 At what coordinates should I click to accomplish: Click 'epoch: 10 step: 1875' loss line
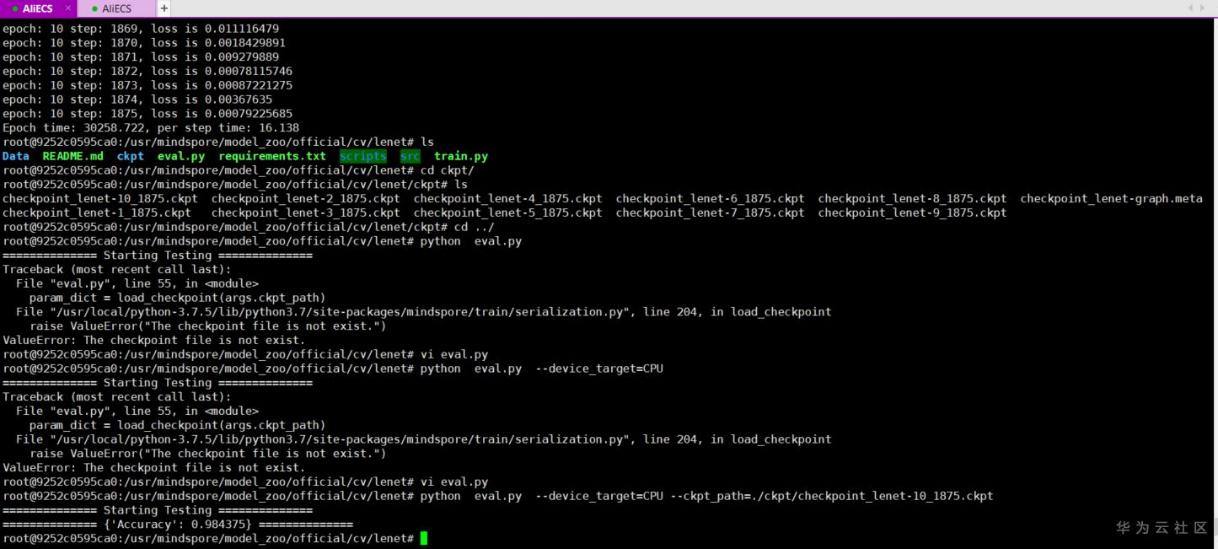click(147, 114)
